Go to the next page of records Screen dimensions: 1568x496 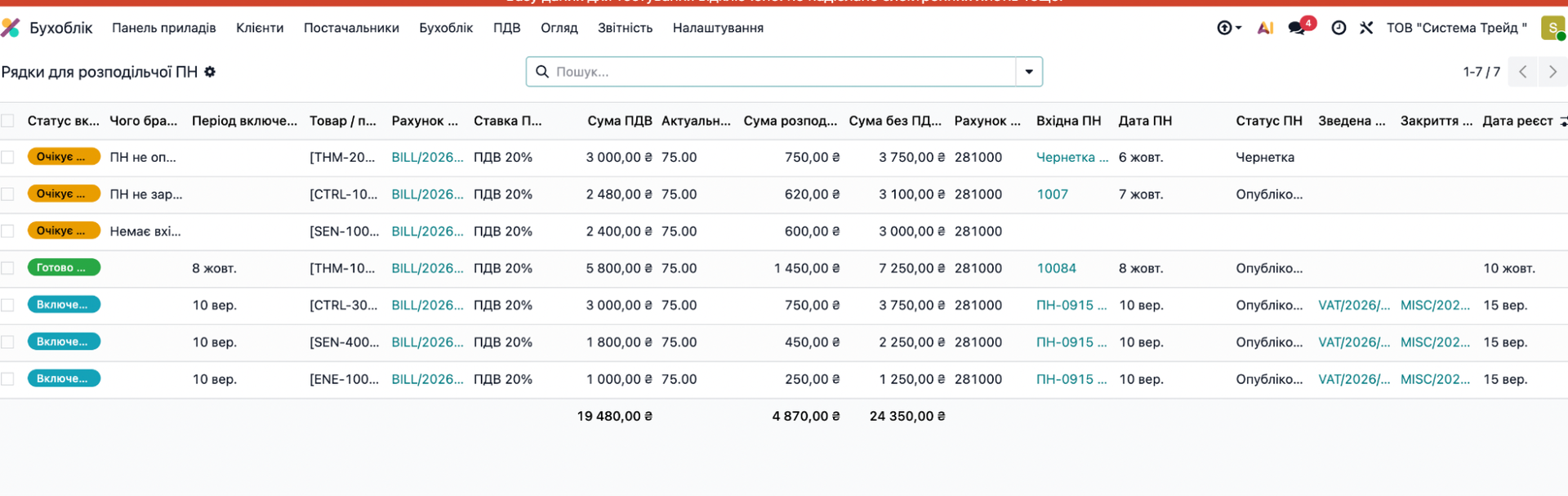[x=1552, y=72]
